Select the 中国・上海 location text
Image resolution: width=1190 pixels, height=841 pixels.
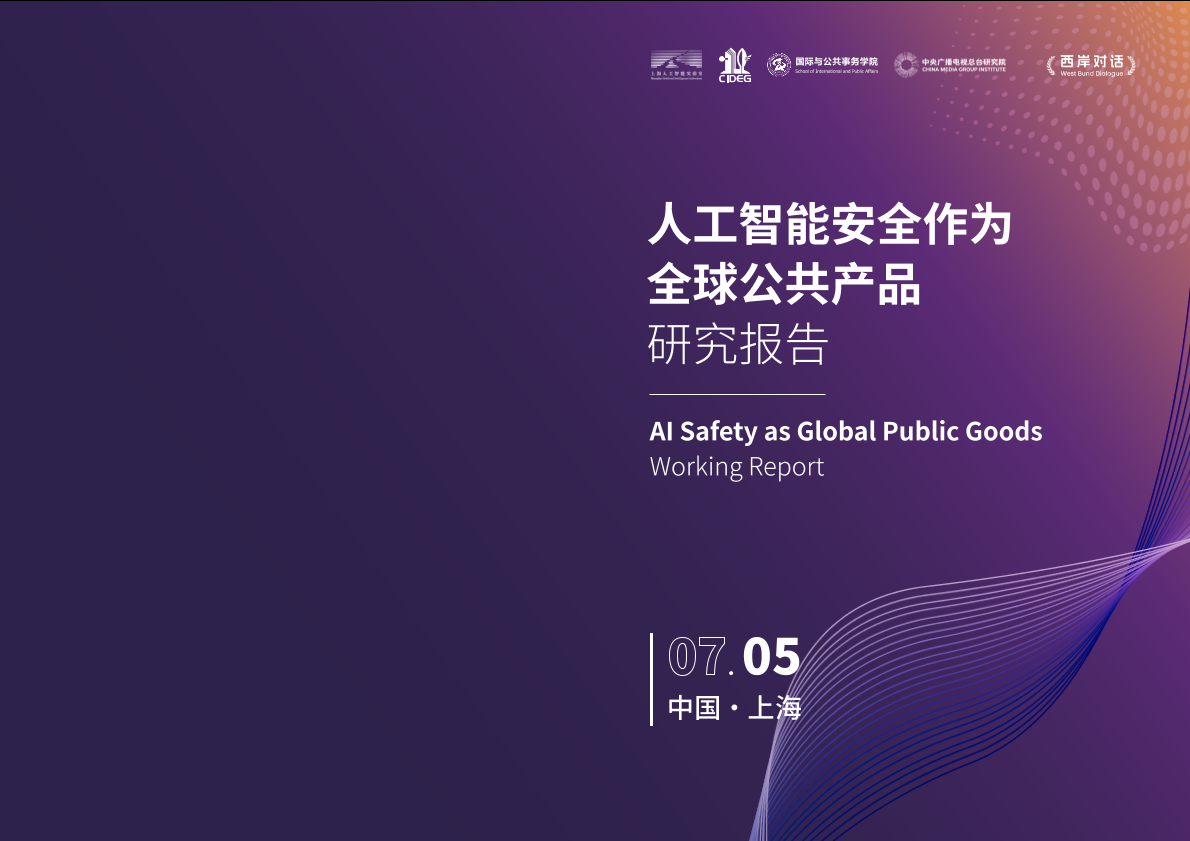click(x=735, y=708)
